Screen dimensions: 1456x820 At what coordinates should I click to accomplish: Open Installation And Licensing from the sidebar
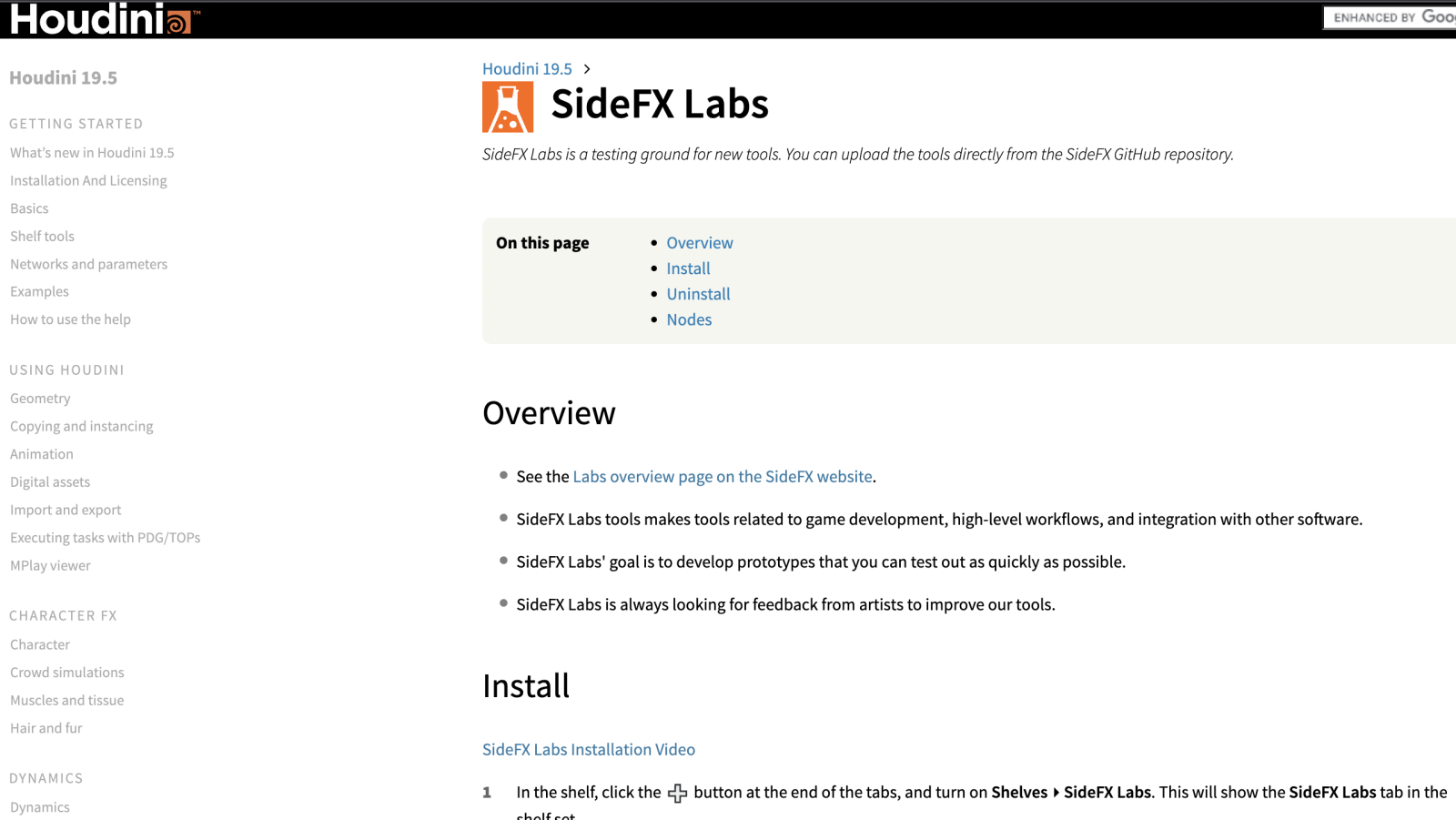click(x=88, y=180)
